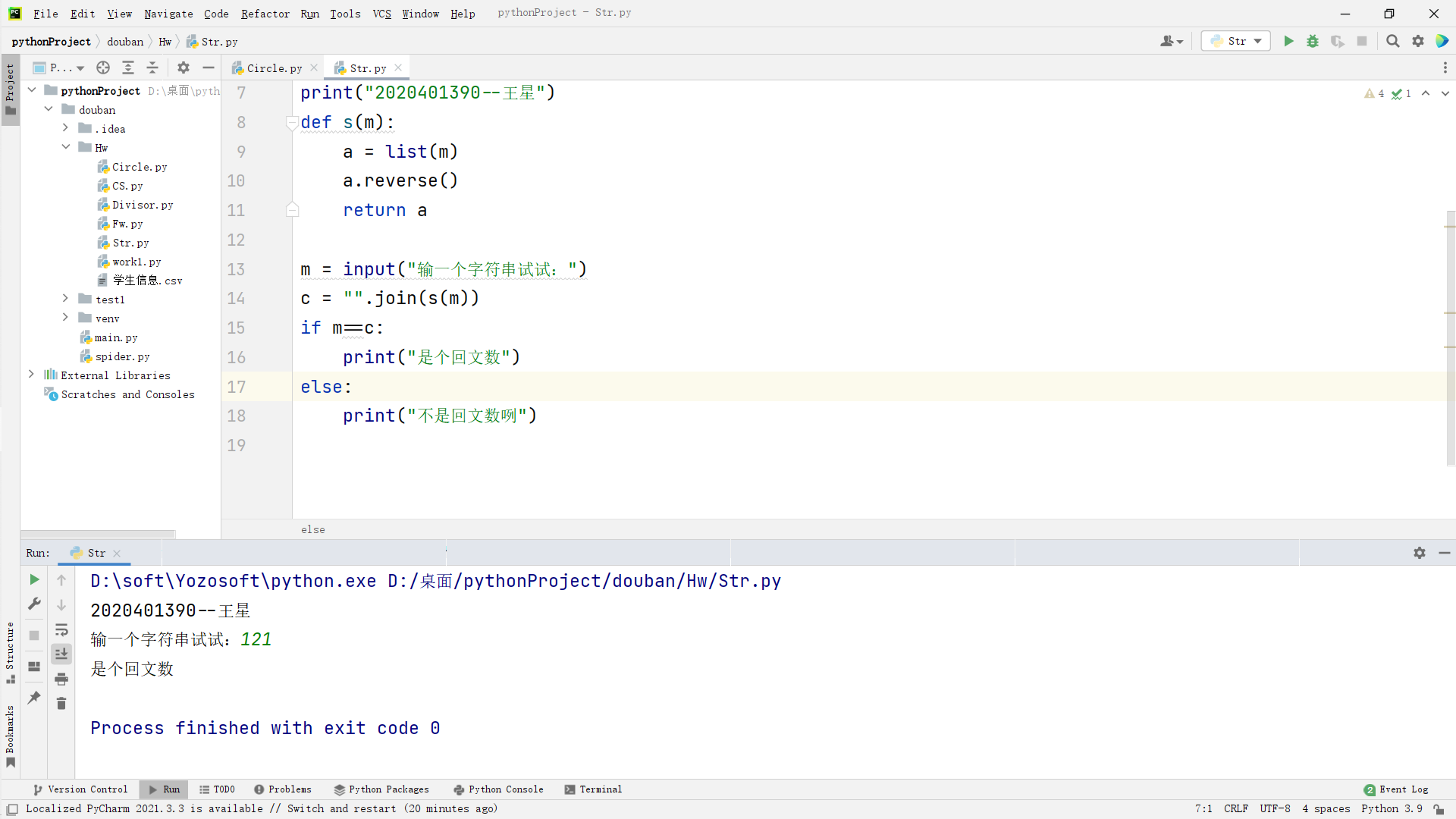Open Str run configuration dropdown
Viewport: 1456px width, 819px height.
click(1236, 41)
